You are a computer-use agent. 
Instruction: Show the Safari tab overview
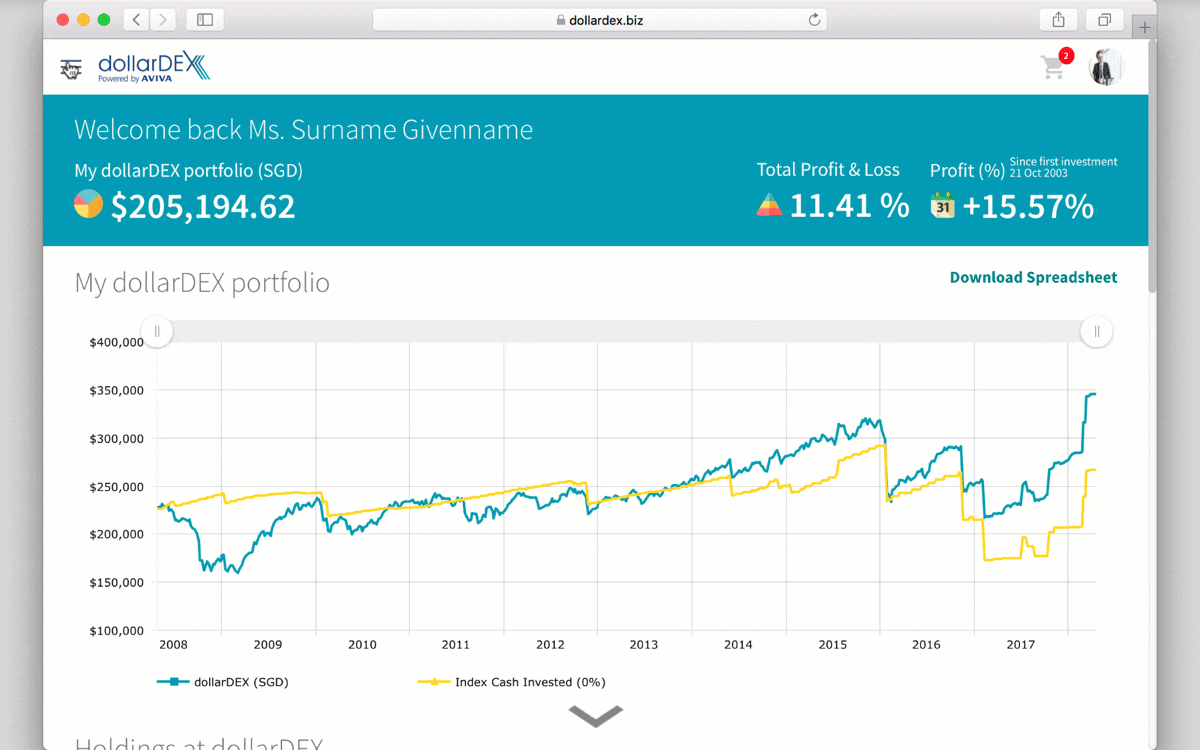1105,19
